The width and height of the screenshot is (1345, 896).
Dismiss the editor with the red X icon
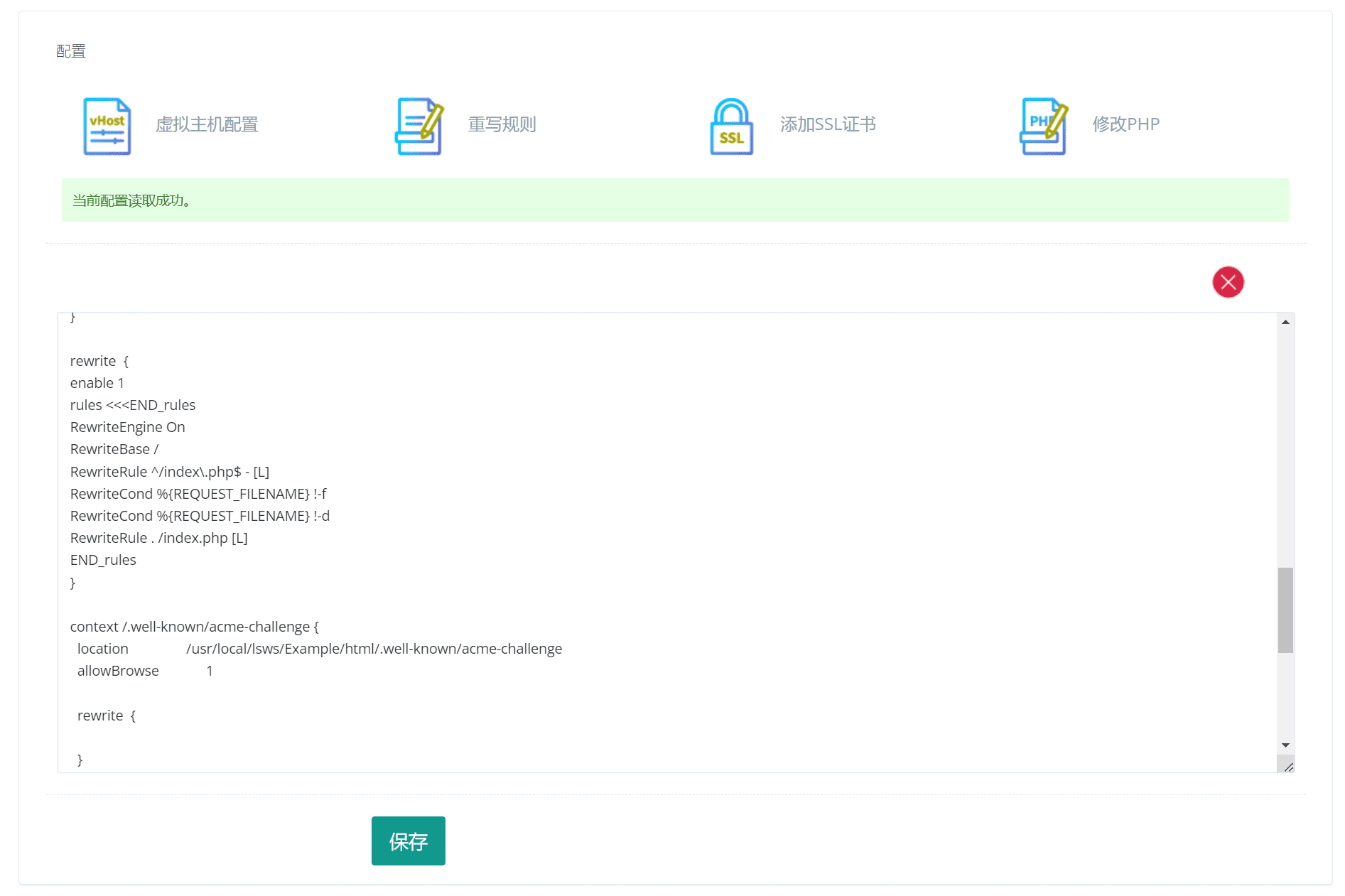pos(1228,282)
